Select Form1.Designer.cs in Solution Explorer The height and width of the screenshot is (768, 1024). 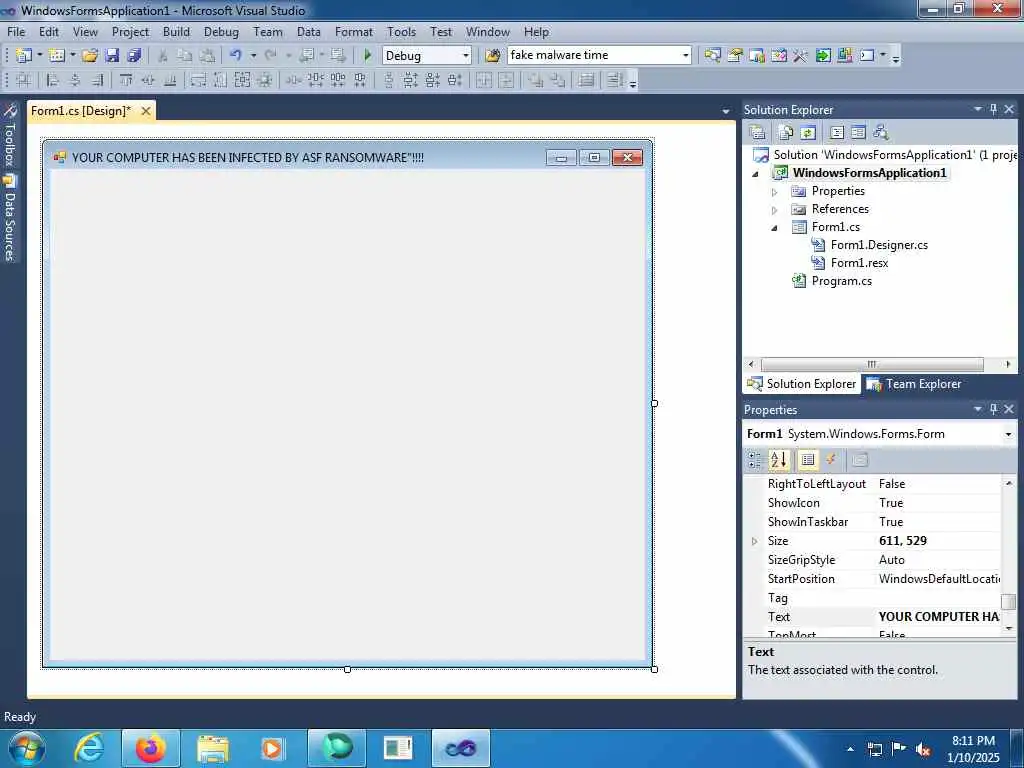point(879,245)
